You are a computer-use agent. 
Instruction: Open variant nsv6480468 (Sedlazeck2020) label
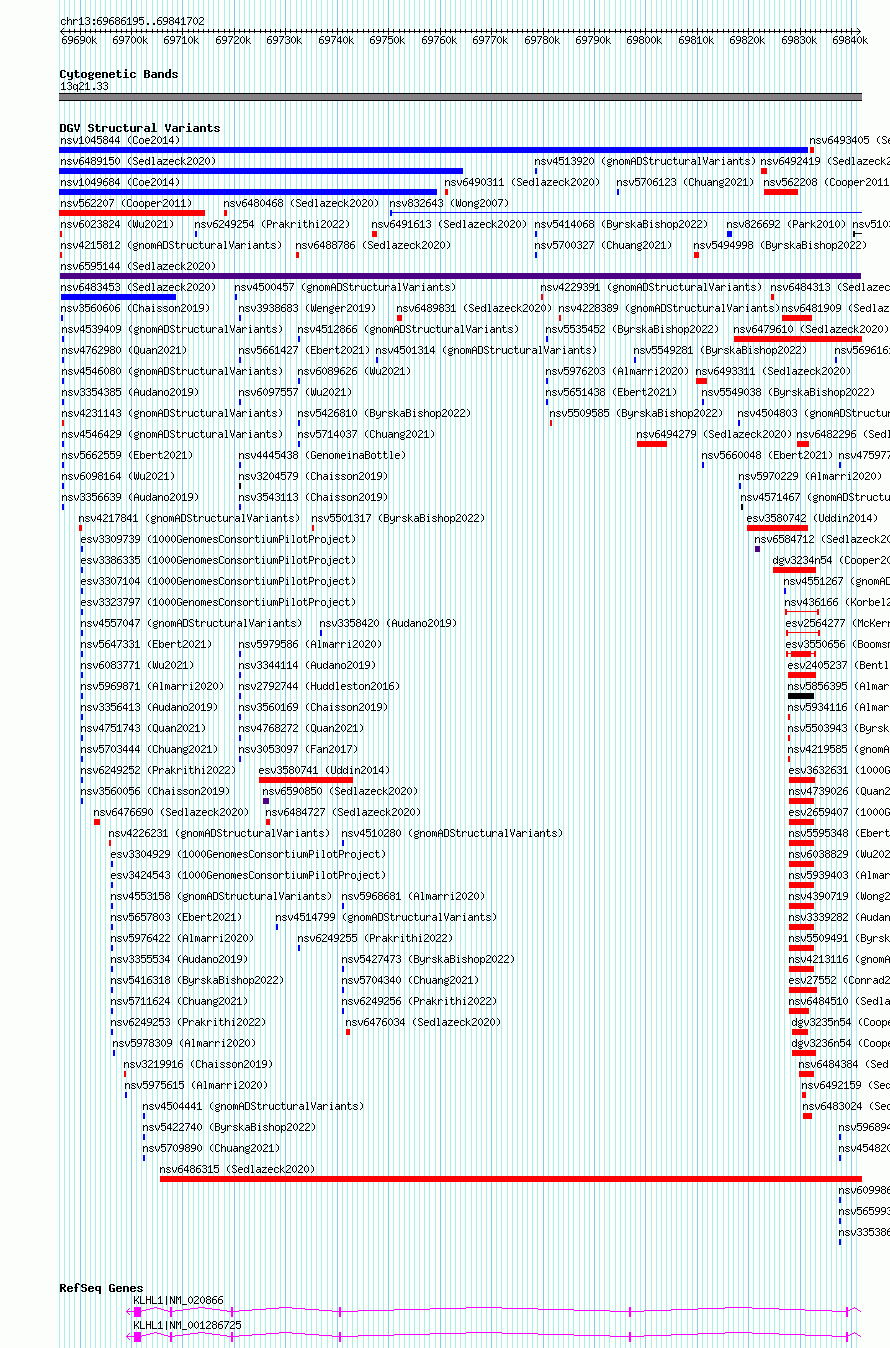pyautogui.click(x=301, y=203)
